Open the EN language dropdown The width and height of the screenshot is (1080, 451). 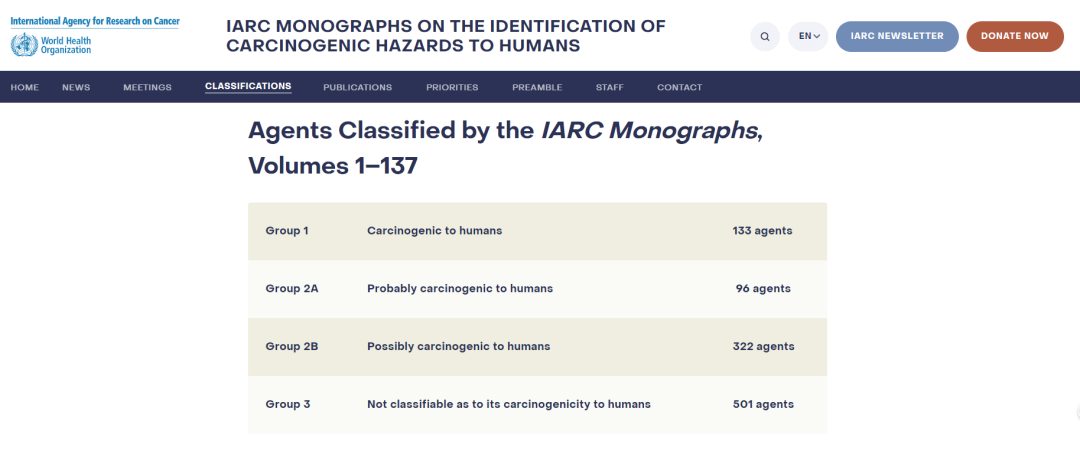[x=809, y=36]
